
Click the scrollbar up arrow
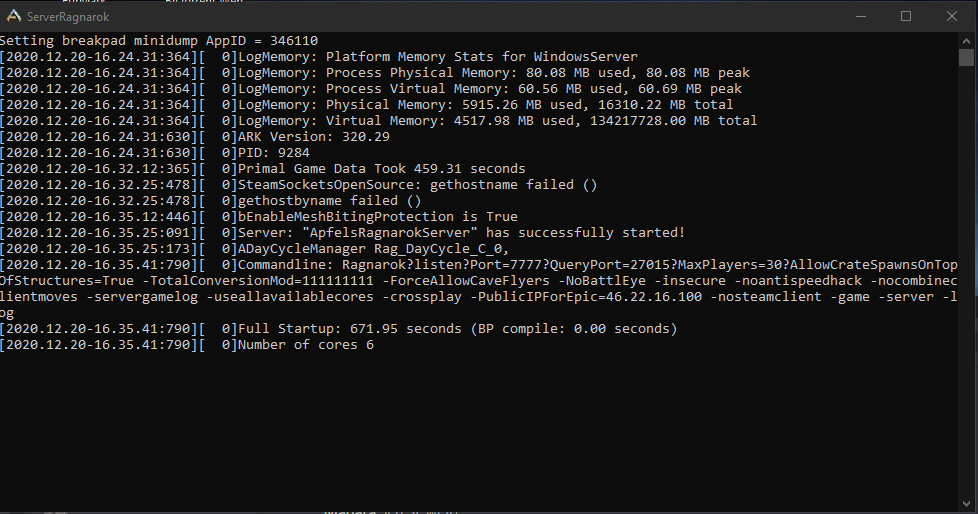tap(966, 41)
